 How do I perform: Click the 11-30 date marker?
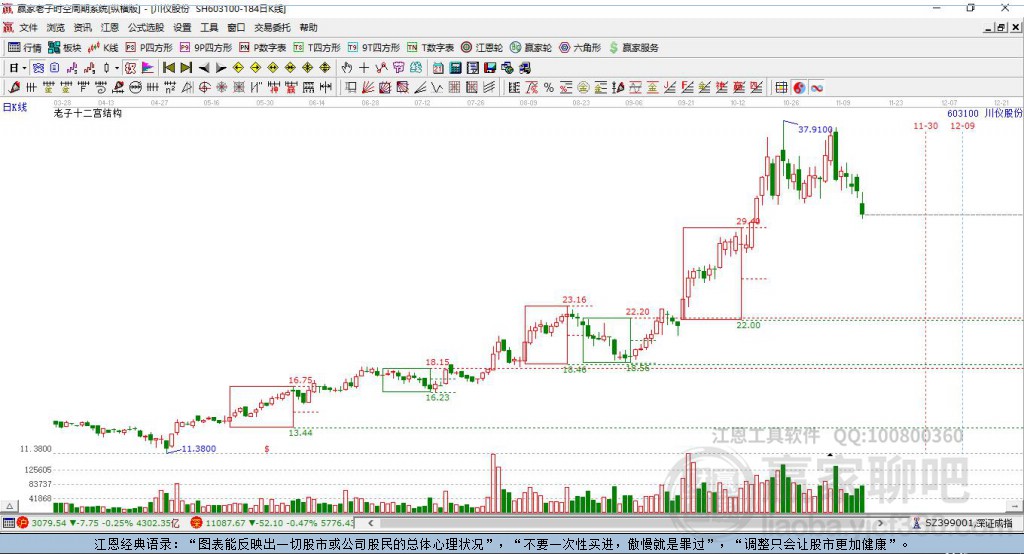tap(925, 125)
